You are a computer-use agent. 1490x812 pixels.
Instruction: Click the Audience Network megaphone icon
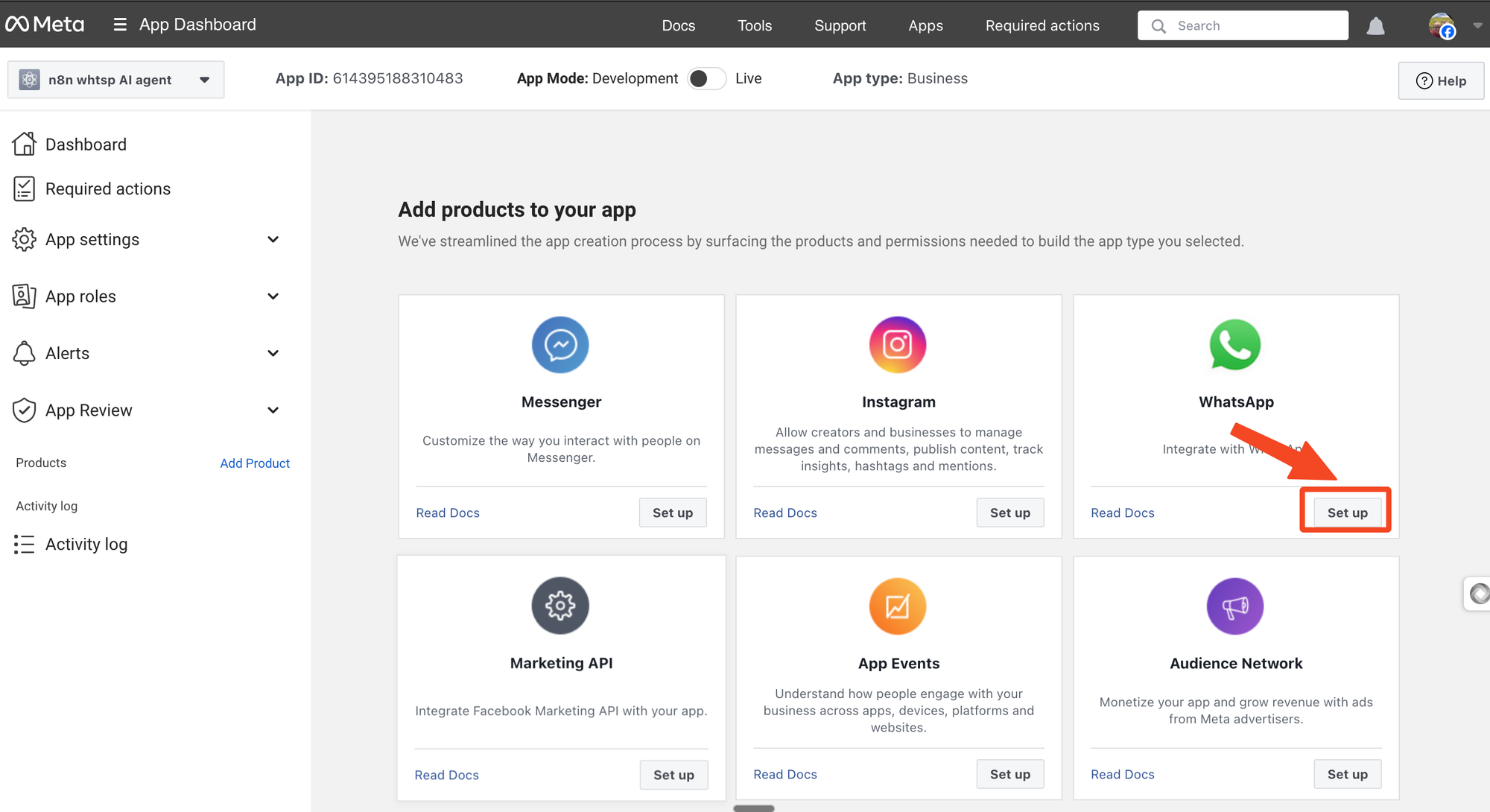[x=1235, y=606]
